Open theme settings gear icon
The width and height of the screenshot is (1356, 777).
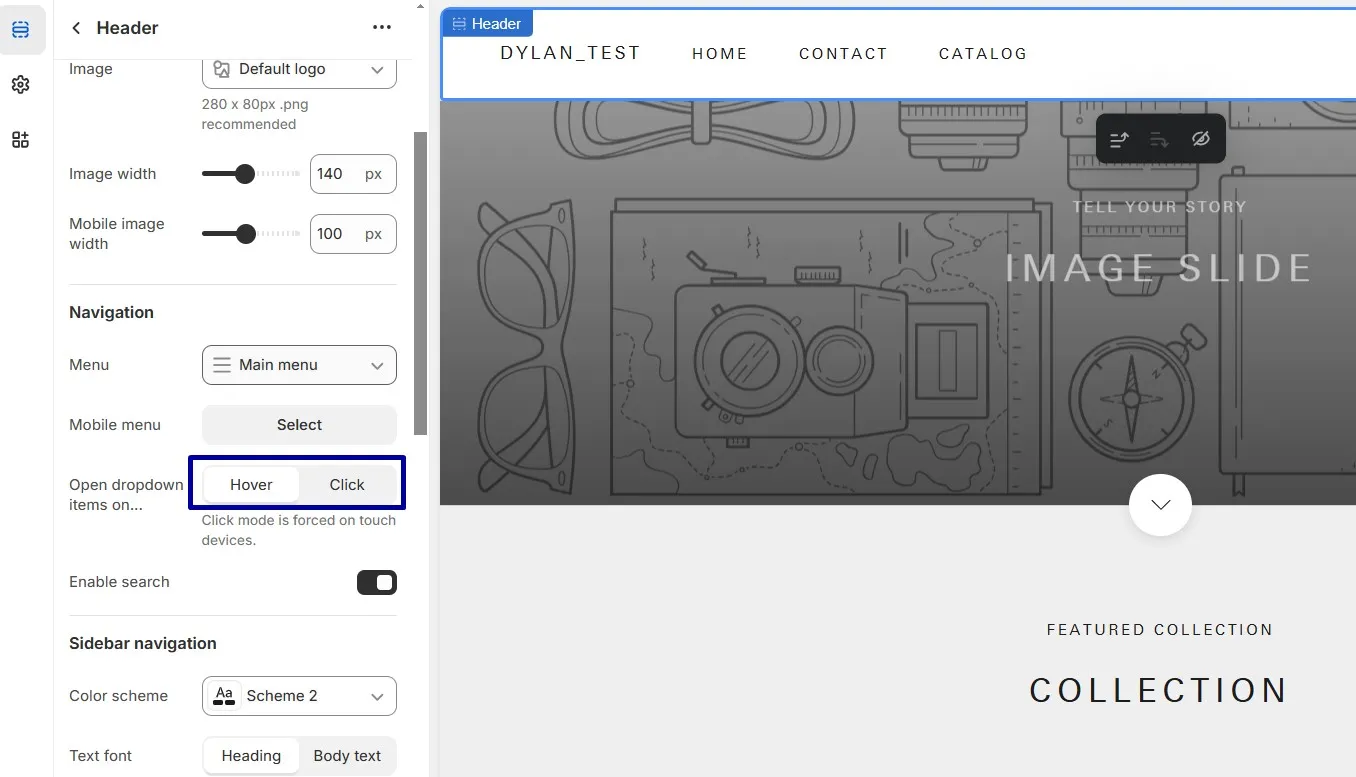pyautogui.click(x=21, y=85)
